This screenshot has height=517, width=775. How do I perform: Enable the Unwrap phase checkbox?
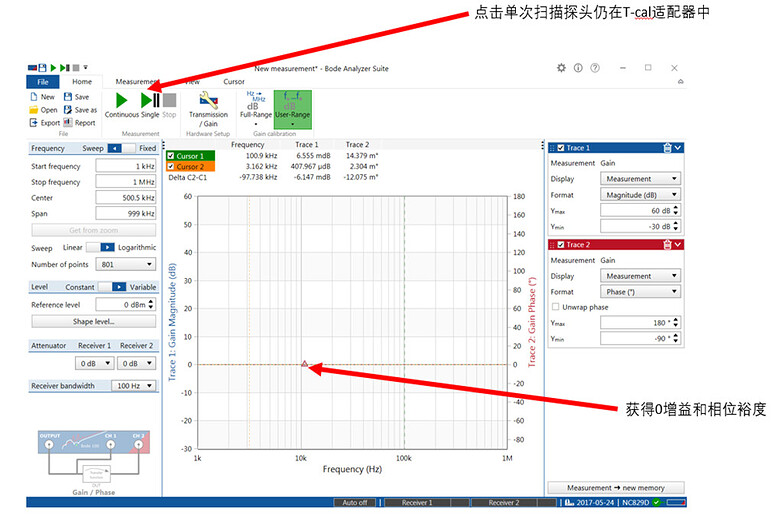[x=555, y=307]
